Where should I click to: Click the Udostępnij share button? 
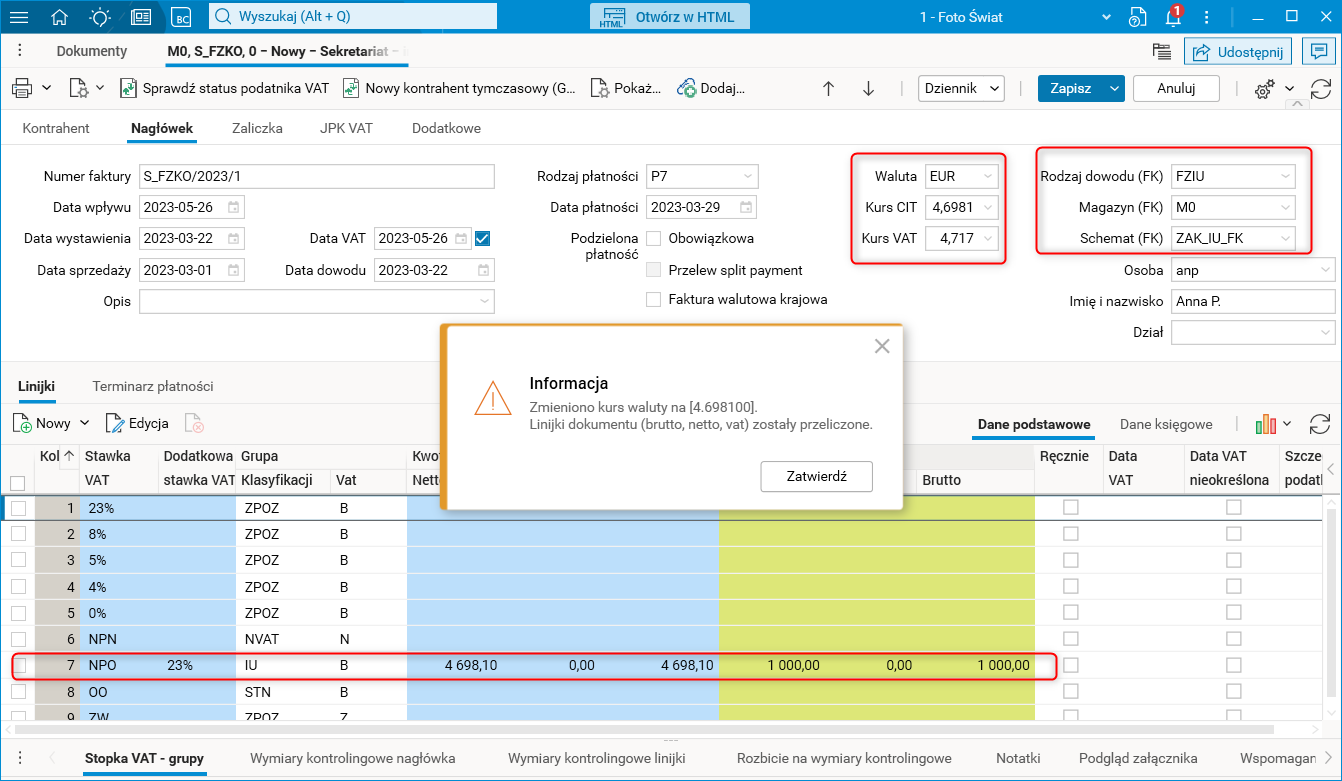pos(1238,51)
